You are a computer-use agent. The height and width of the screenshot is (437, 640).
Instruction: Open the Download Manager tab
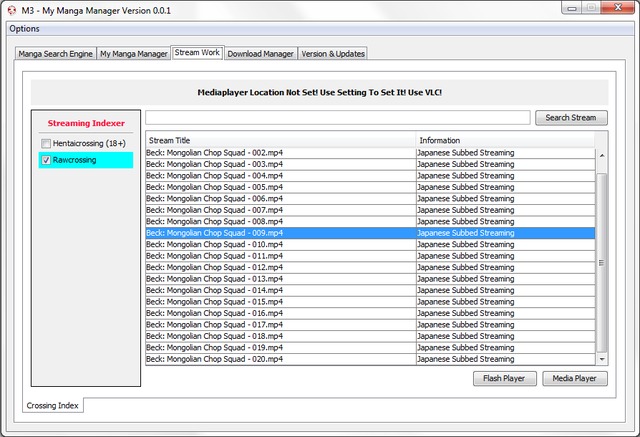click(260, 54)
